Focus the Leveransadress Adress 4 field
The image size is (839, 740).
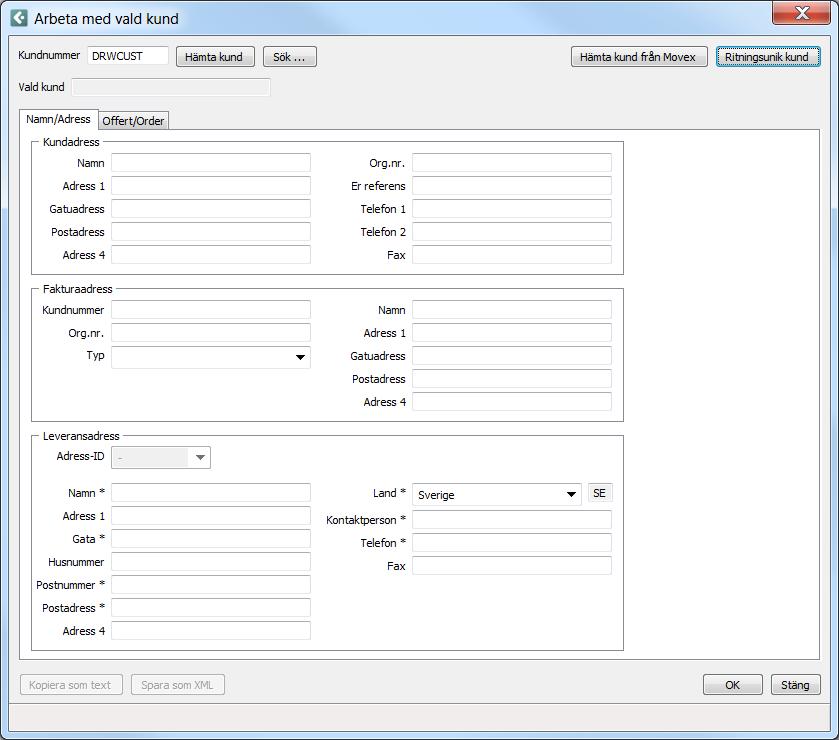pos(211,631)
